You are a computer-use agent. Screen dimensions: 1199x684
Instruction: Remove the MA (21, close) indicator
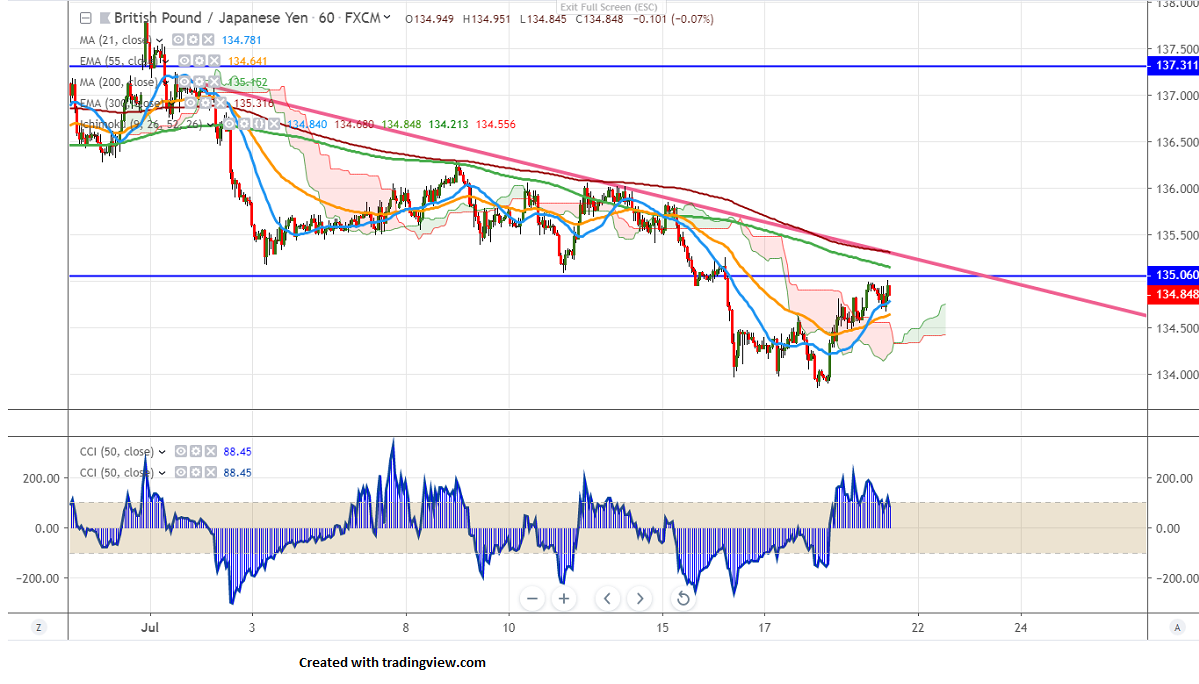point(208,40)
